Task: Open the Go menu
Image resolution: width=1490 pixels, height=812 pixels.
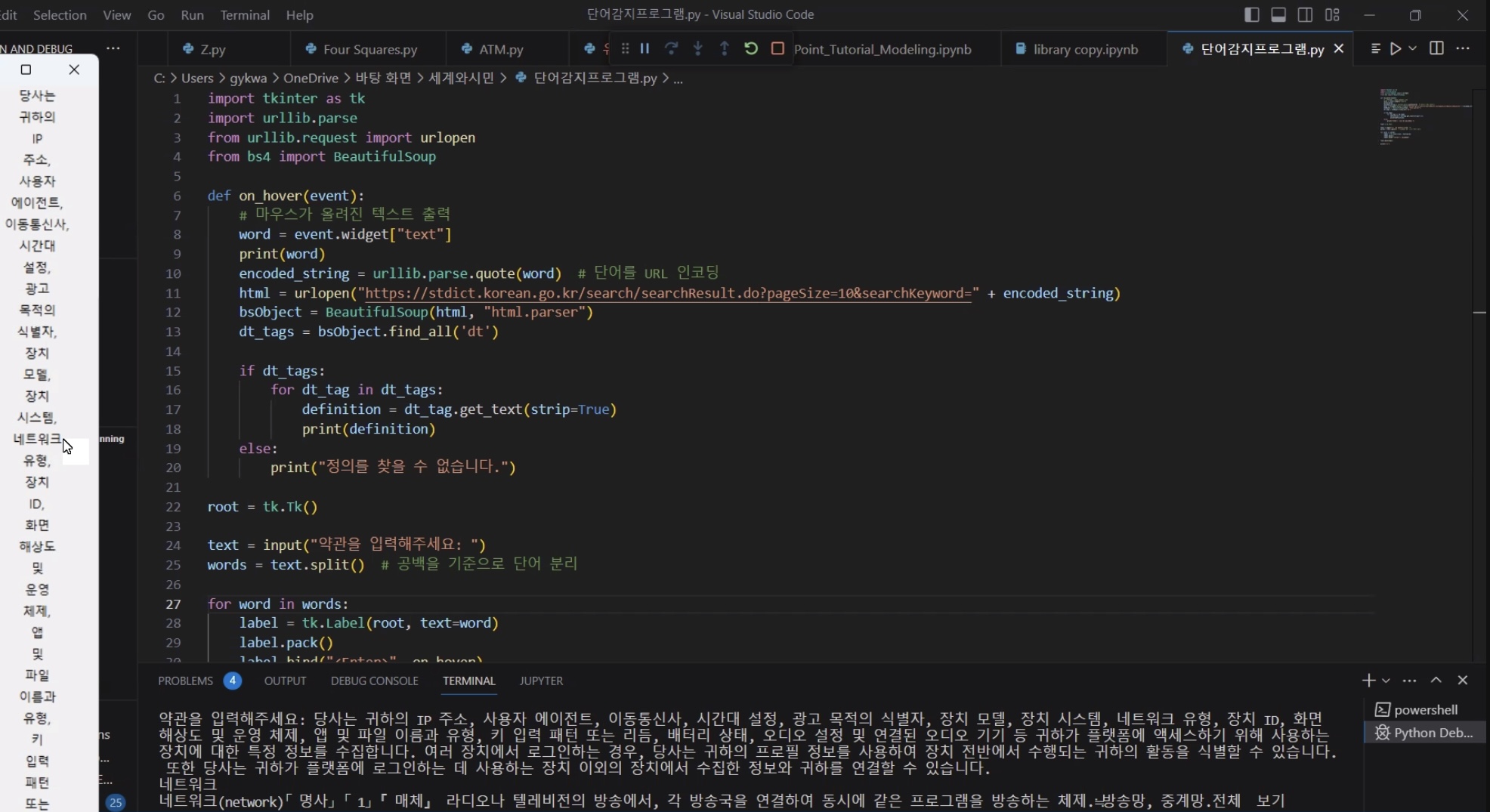Action: [x=156, y=14]
